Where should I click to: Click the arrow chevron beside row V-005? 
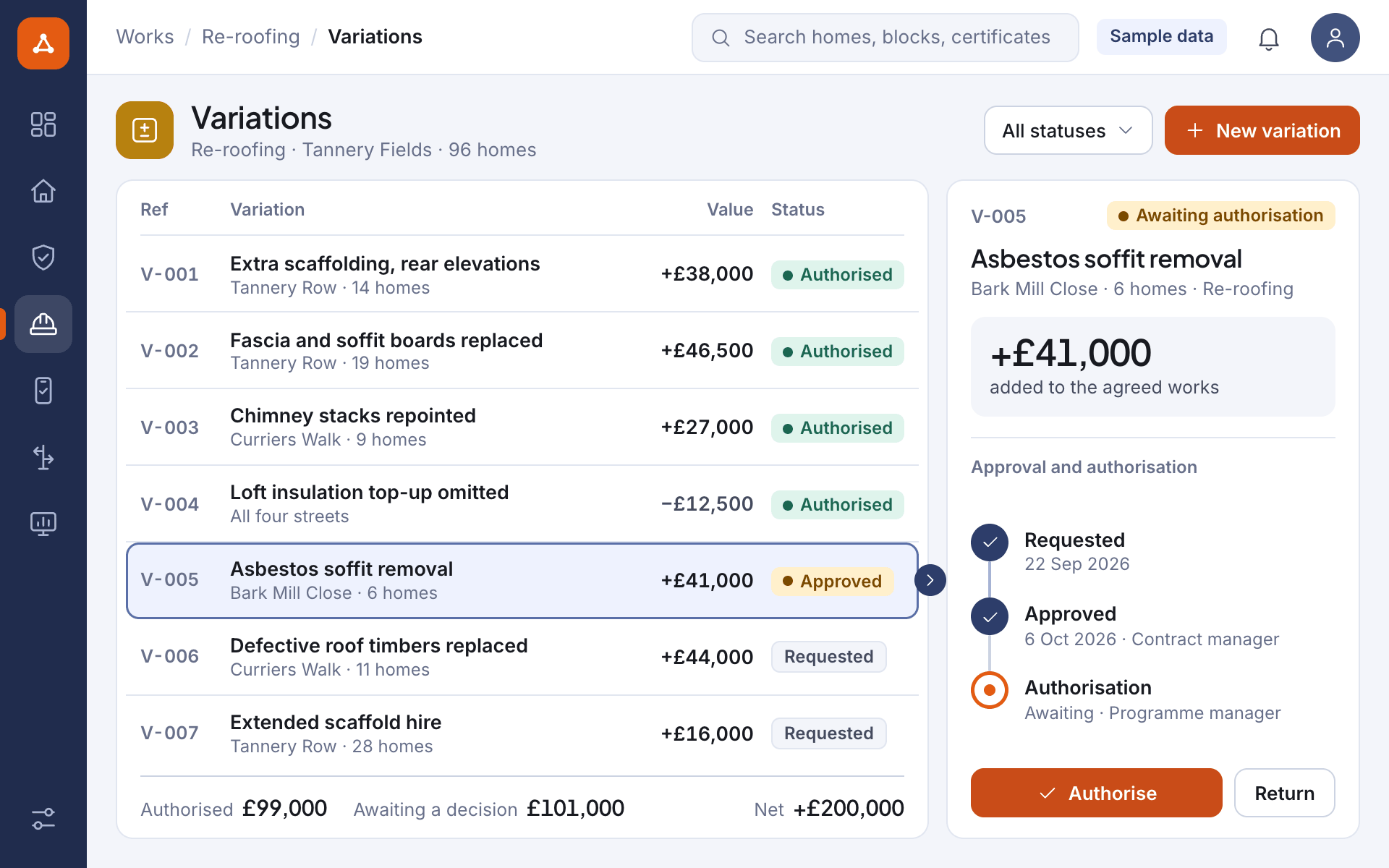(x=930, y=580)
